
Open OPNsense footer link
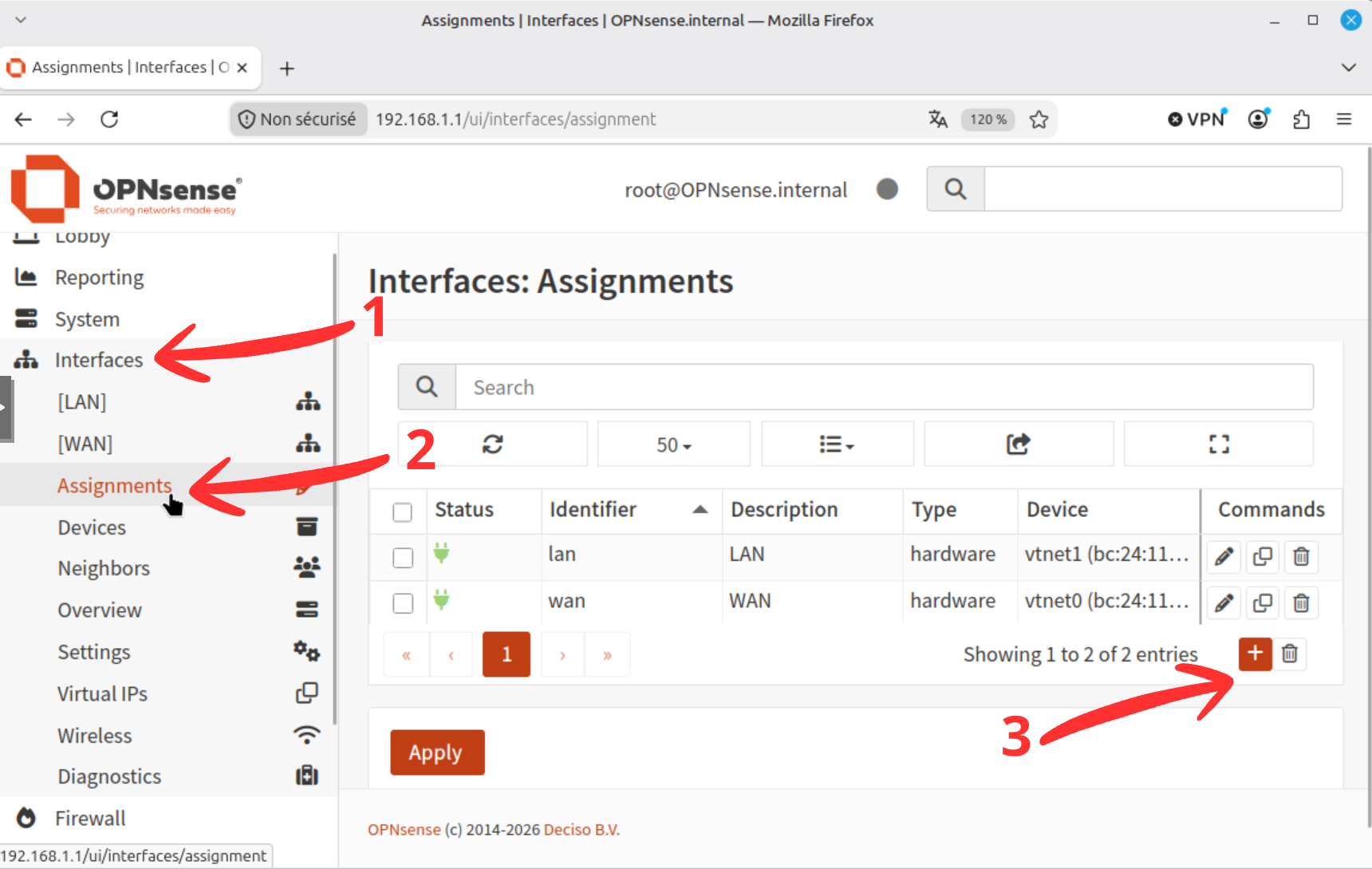coord(404,830)
